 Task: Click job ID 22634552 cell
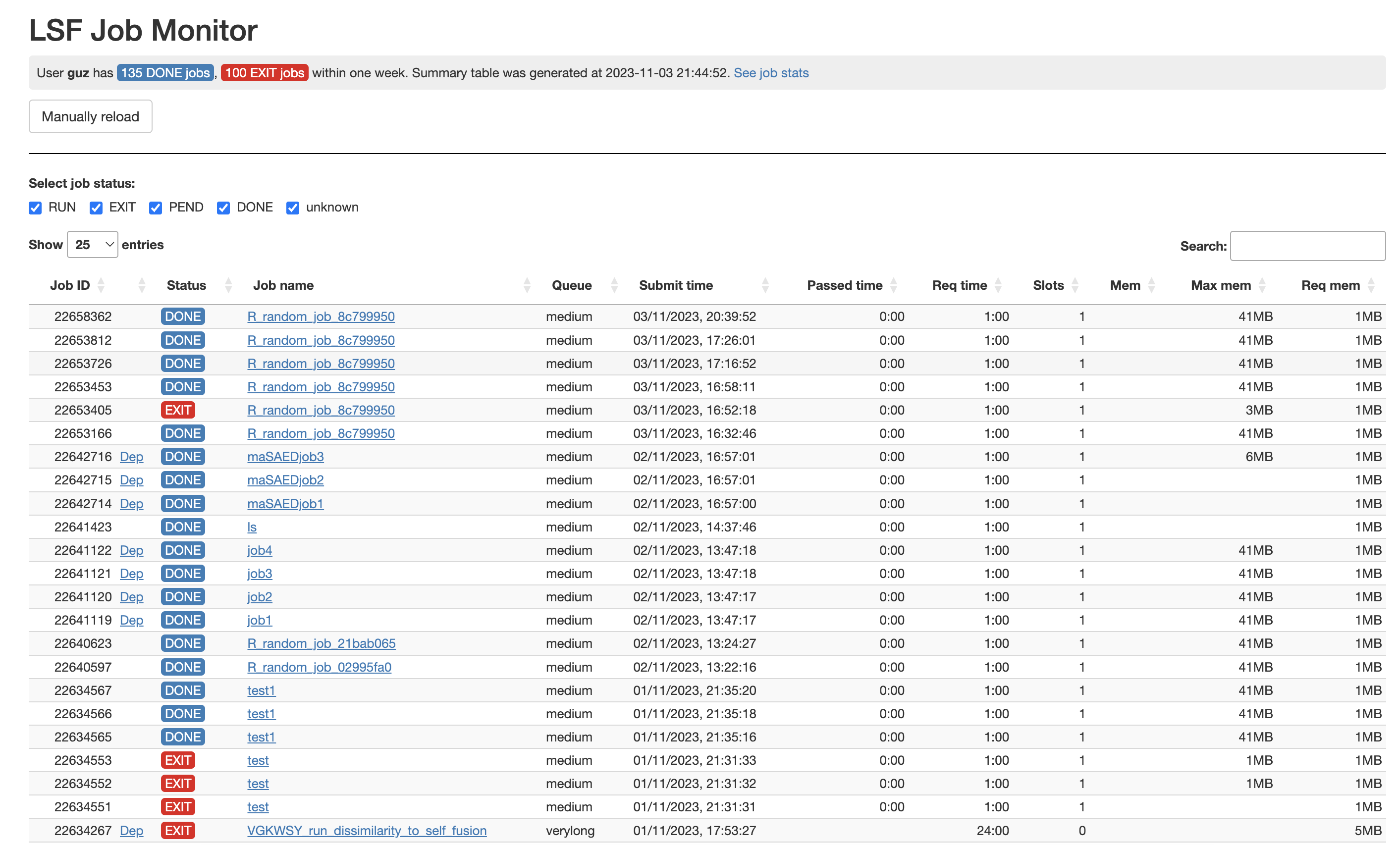point(83,784)
